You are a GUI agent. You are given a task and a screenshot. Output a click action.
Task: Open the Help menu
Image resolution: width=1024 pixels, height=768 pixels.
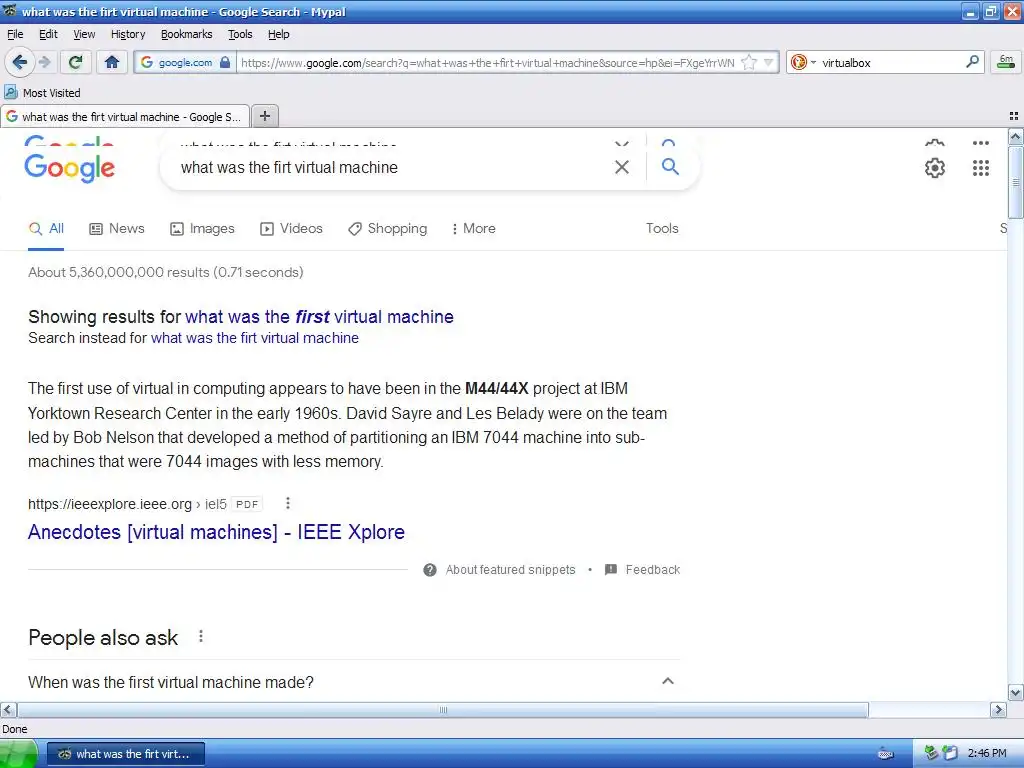pyautogui.click(x=279, y=34)
